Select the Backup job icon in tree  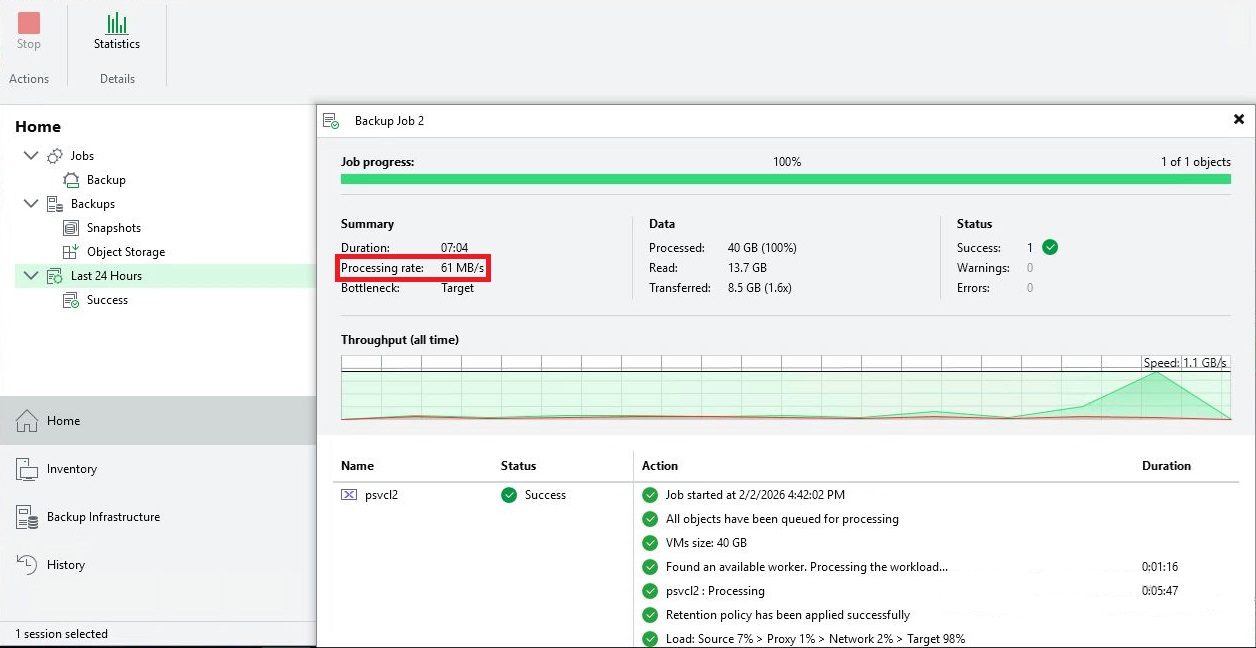[x=71, y=180]
